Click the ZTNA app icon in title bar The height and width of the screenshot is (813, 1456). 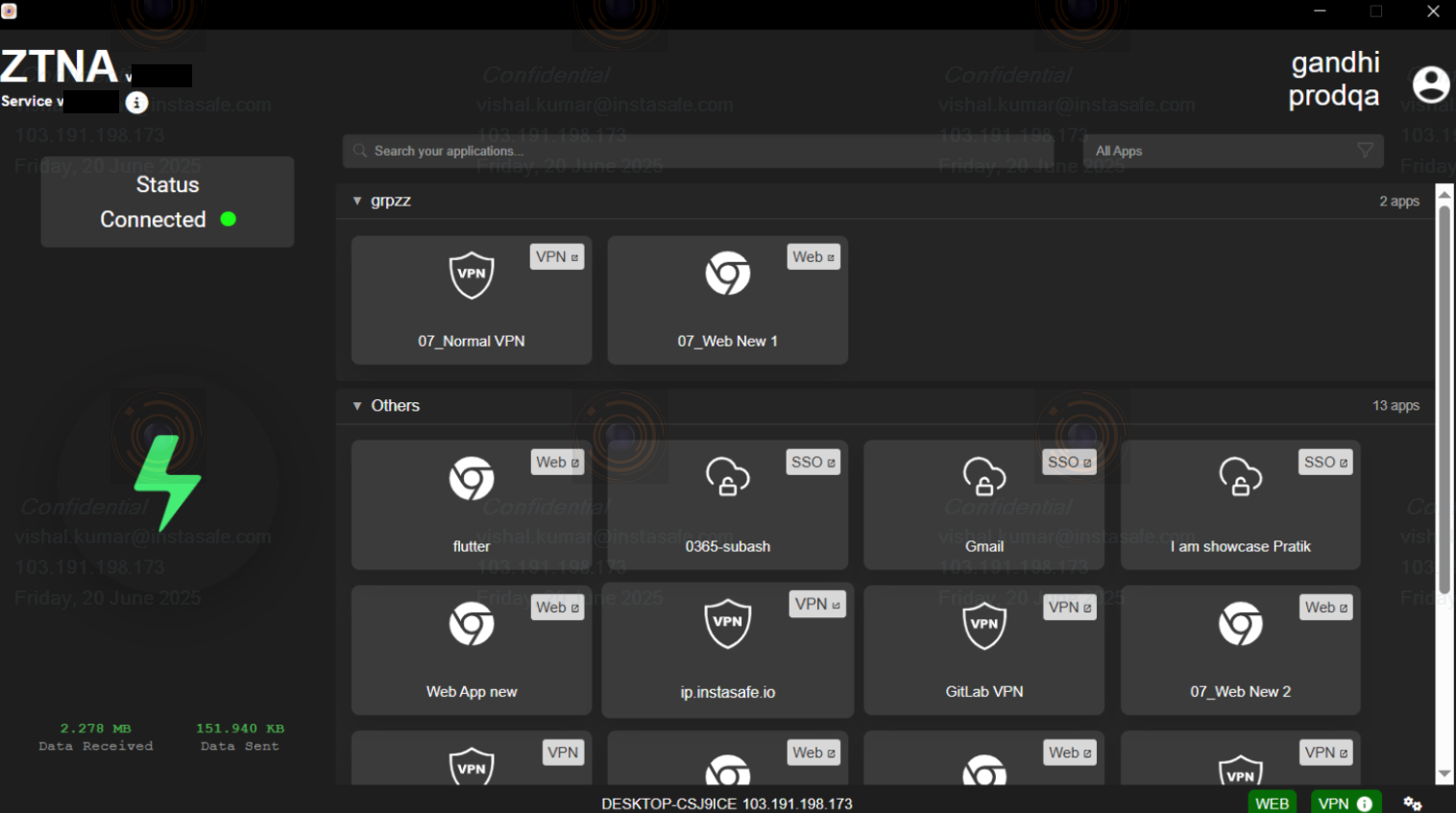click(x=9, y=12)
